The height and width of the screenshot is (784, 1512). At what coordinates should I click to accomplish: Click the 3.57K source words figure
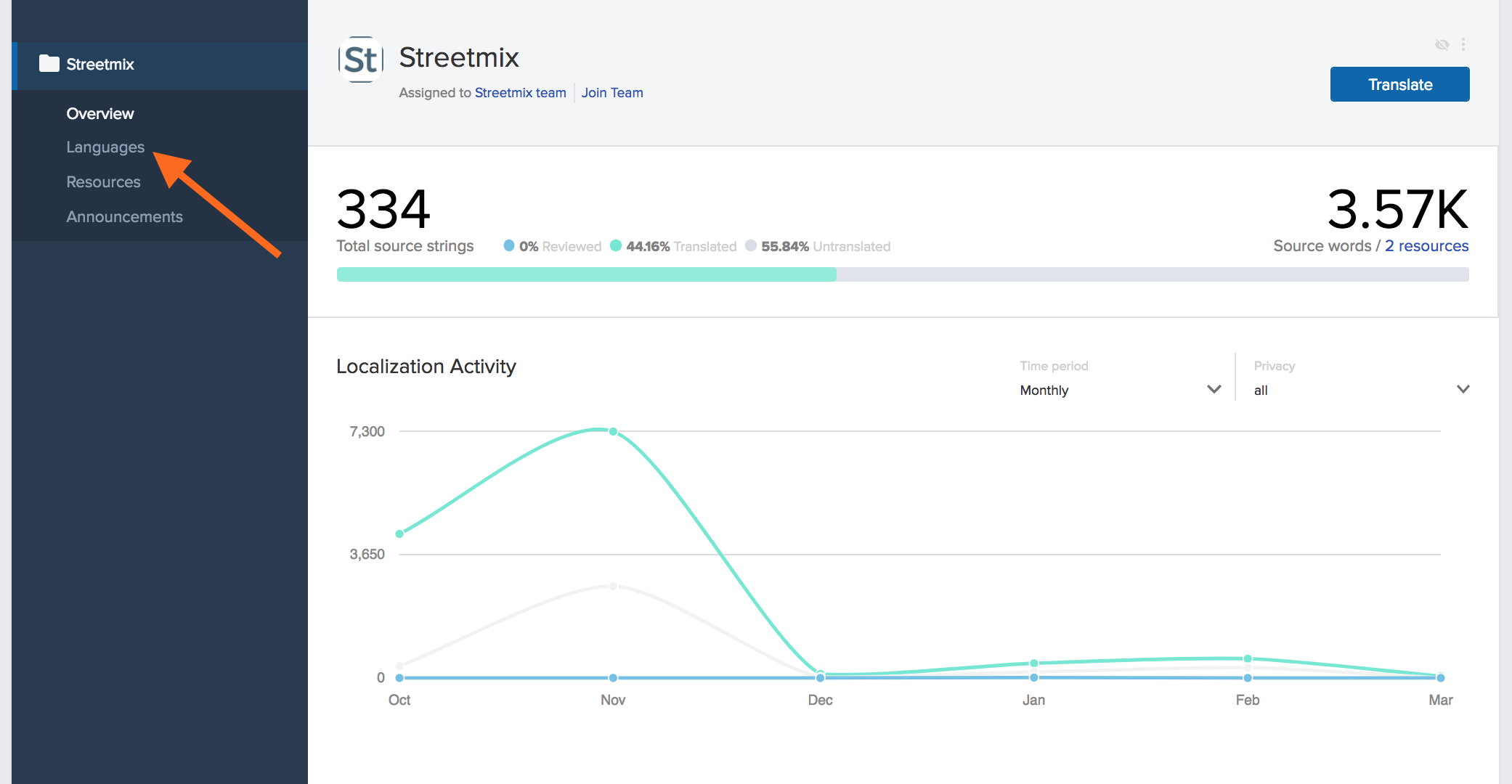pyautogui.click(x=1398, y=210)
